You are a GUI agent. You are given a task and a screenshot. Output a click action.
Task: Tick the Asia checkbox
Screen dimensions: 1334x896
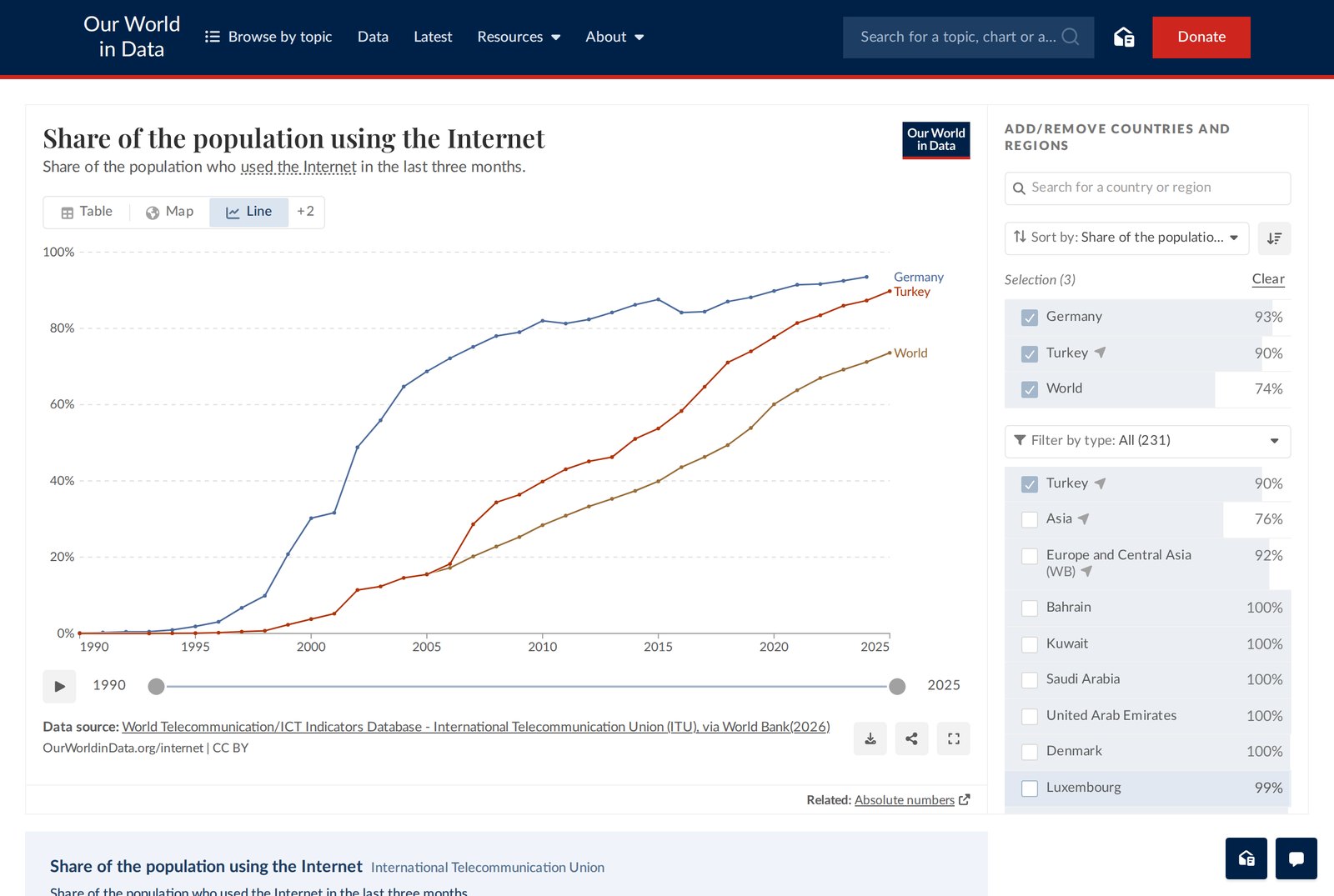[1030, 520]
